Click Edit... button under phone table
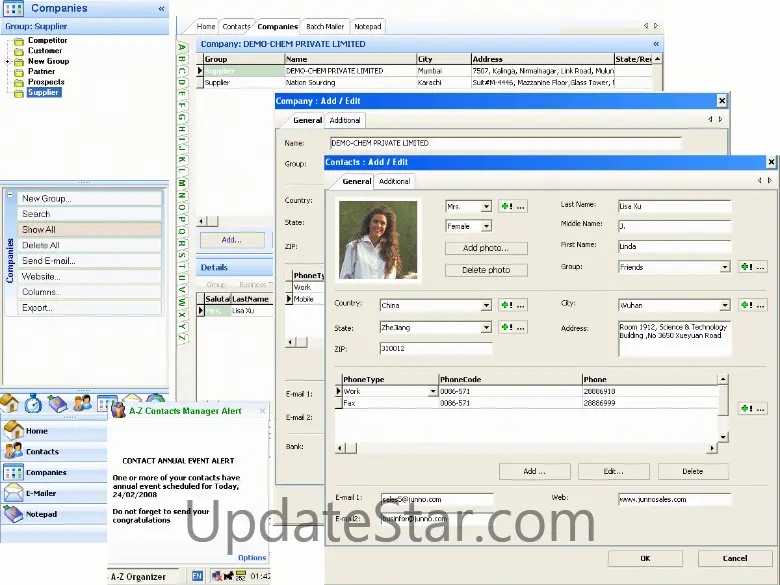The height and width of the screenshot is (585, 780). [x=613, y=471]
